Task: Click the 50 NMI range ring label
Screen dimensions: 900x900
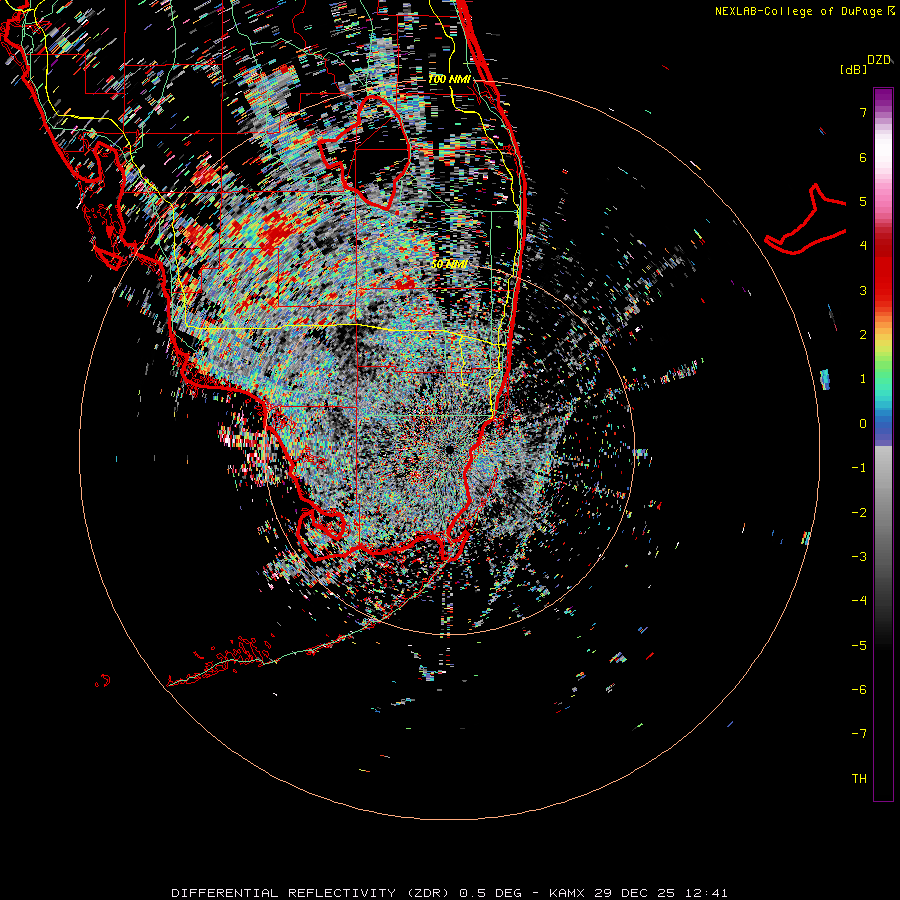Action: pos(449,264)
